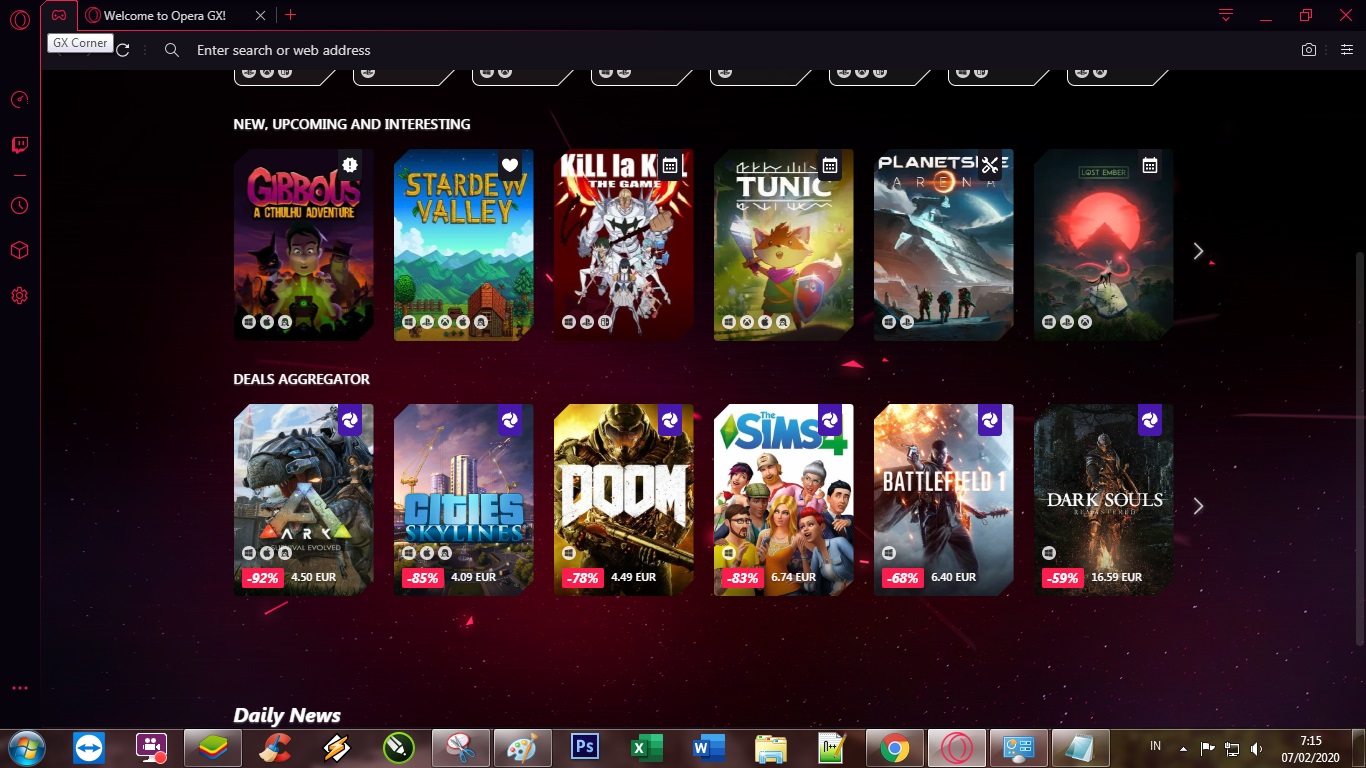Reload the current page
Image resolution: width=1366 pixels, height=768 pixels.
tap(123, 50)
